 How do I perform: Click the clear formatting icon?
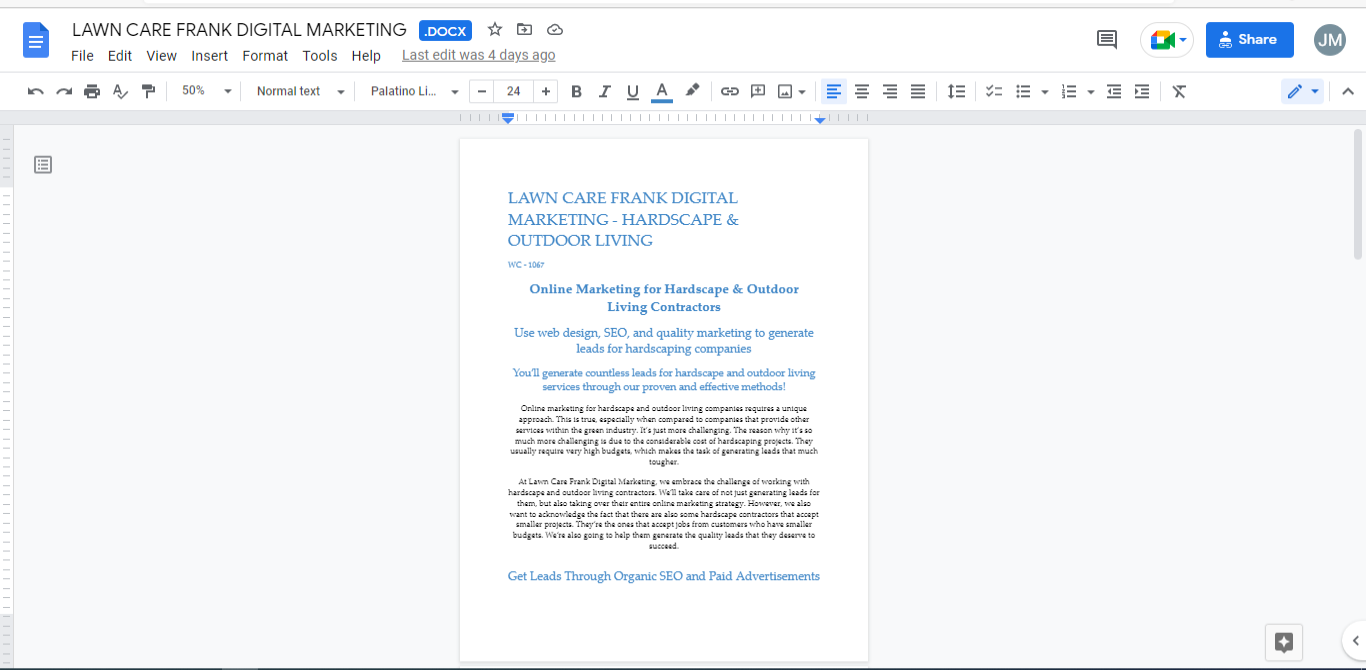[x=1179, y=91]
